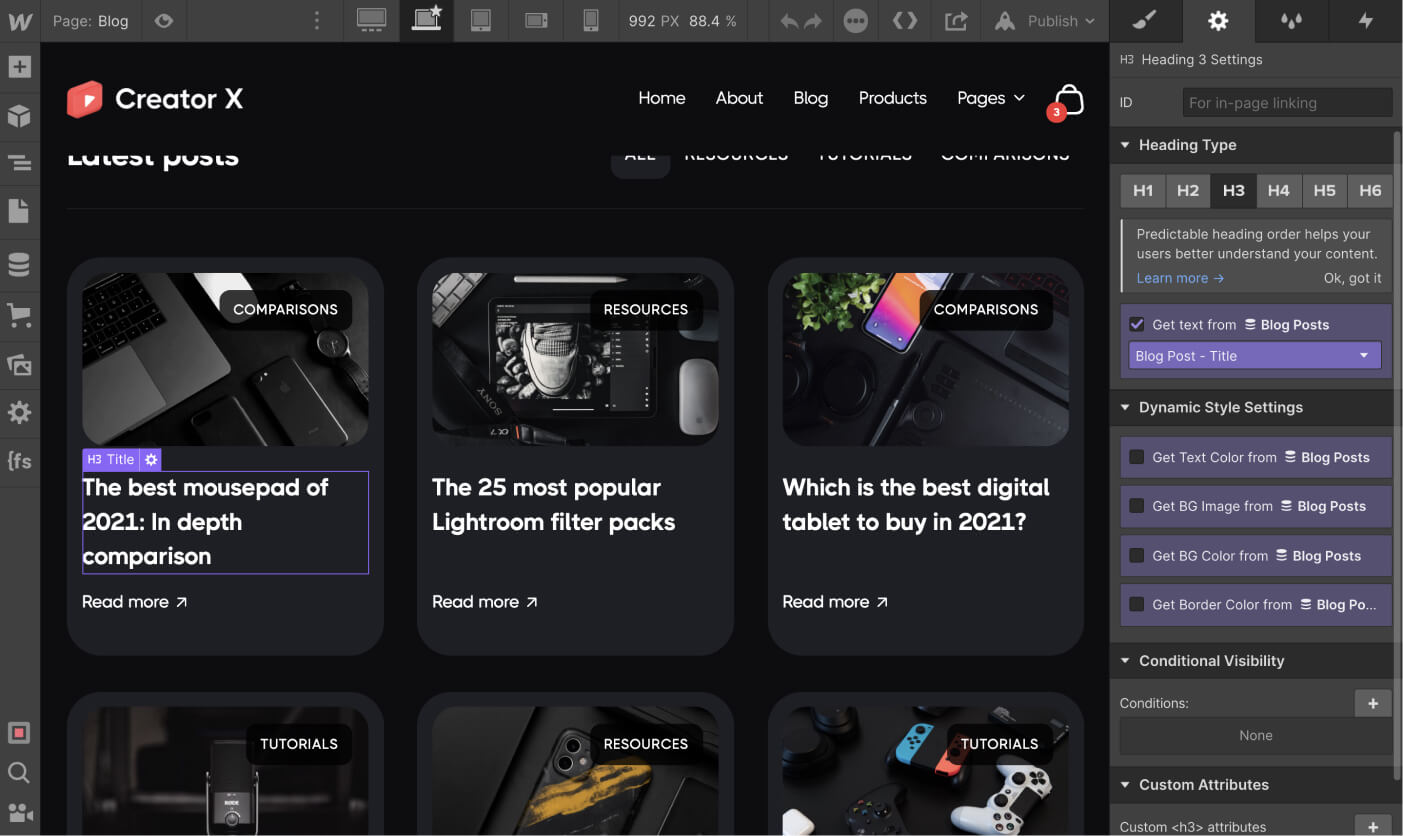Image resolution: width=1403 pixels, height=836 pixels.
Task: Open the Navigator panel
Action: point(20,162)
